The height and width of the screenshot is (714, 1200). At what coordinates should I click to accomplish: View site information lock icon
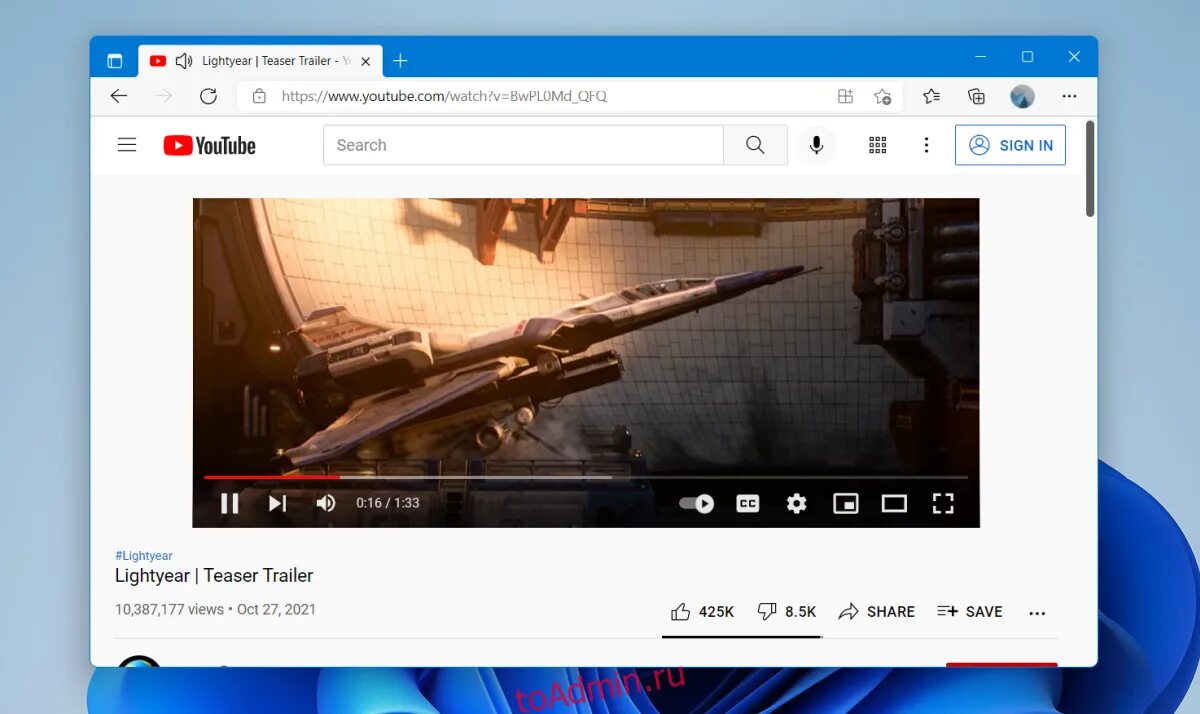[259, 96]
